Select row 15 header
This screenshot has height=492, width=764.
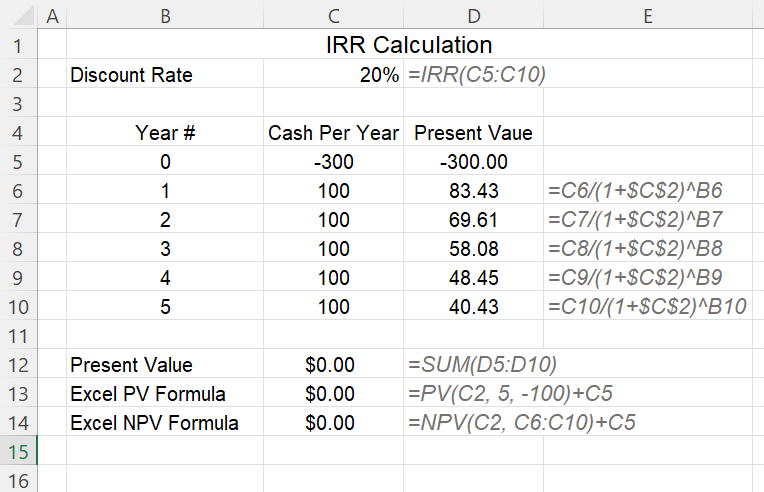tap(19, 451)
